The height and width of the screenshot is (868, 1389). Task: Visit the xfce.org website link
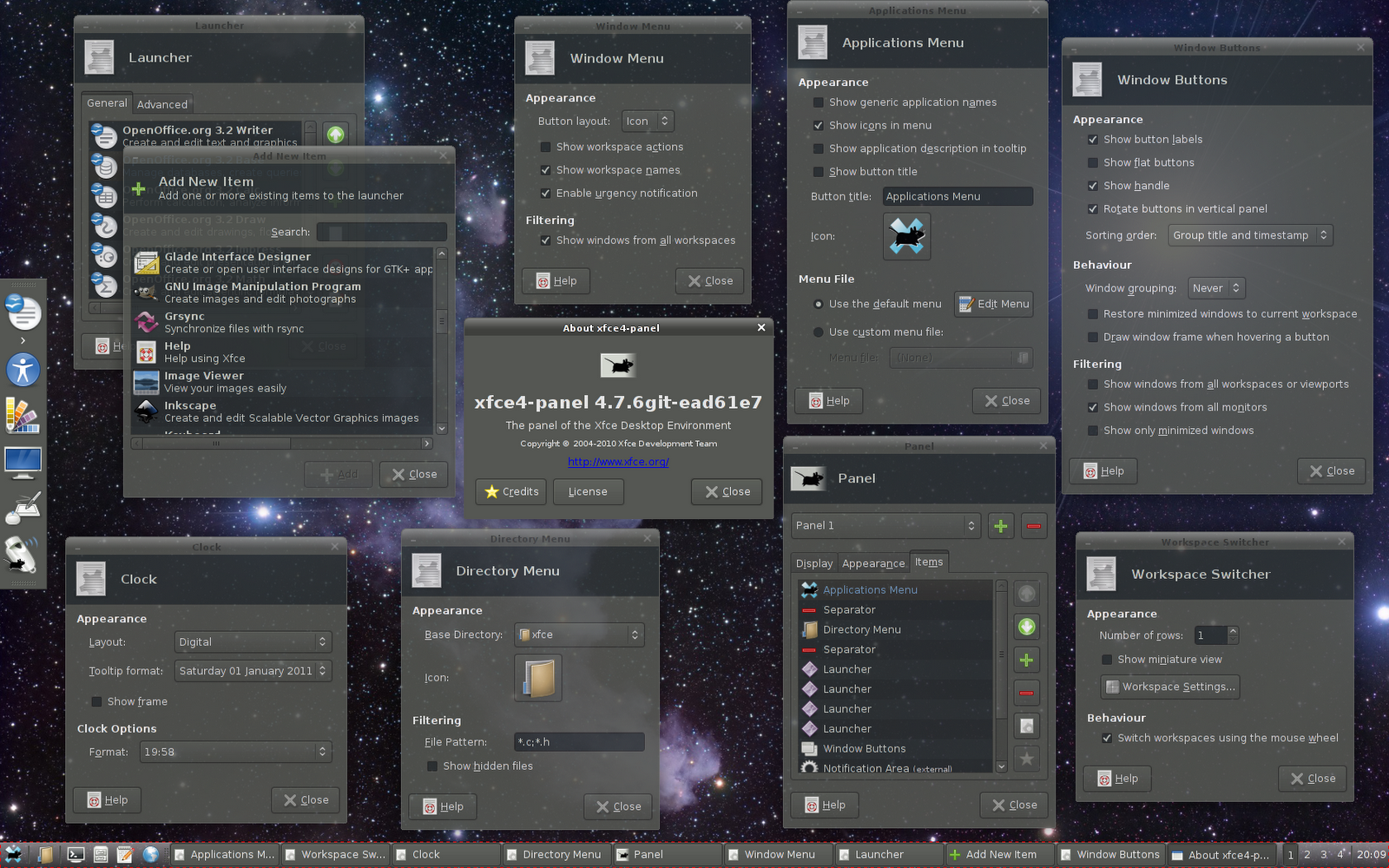click(x=617, y=462)
